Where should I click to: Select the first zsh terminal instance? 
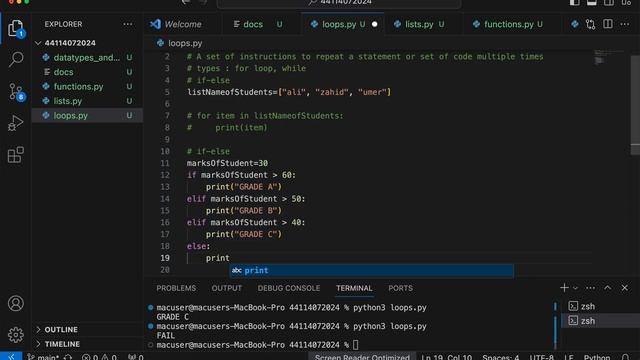pyautogui.click(x=601, y=306)
